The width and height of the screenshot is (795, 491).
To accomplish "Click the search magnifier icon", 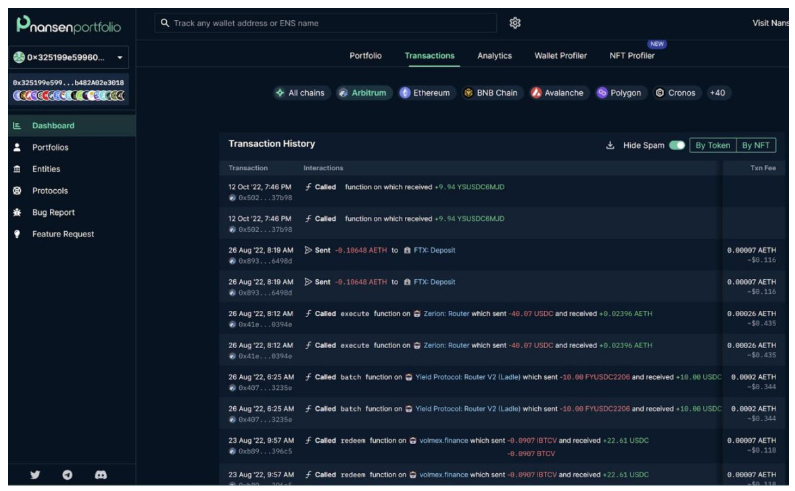I will (x=165, y=23).
